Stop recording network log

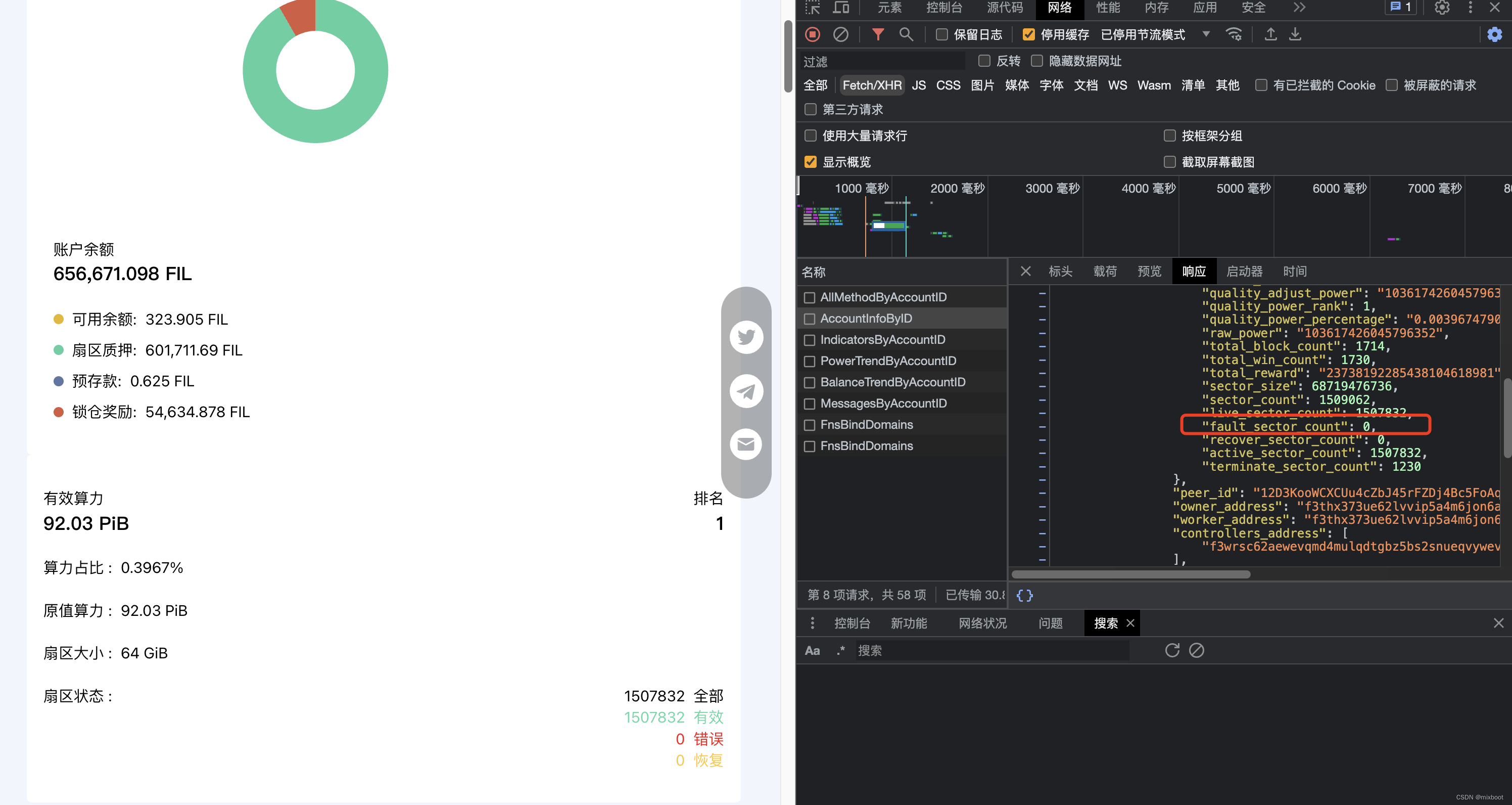pos(813,35)
